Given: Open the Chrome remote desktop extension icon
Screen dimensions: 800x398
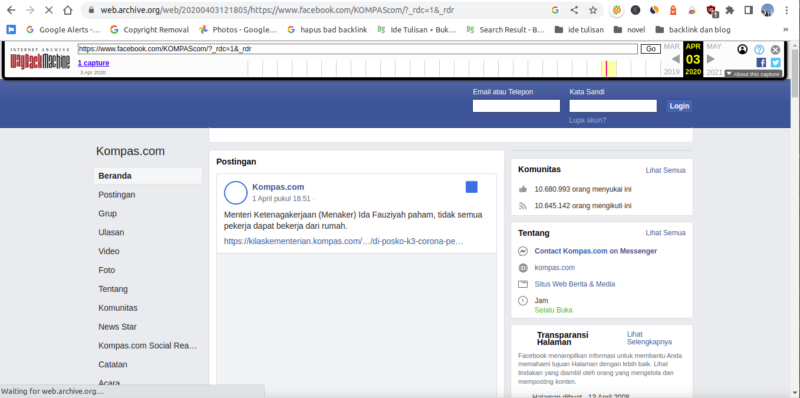Looking at the screenshot, I should pos(692,10).
